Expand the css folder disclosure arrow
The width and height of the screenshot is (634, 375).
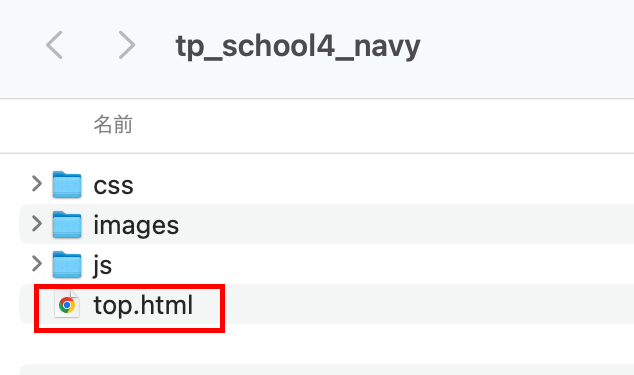[37, 184]
